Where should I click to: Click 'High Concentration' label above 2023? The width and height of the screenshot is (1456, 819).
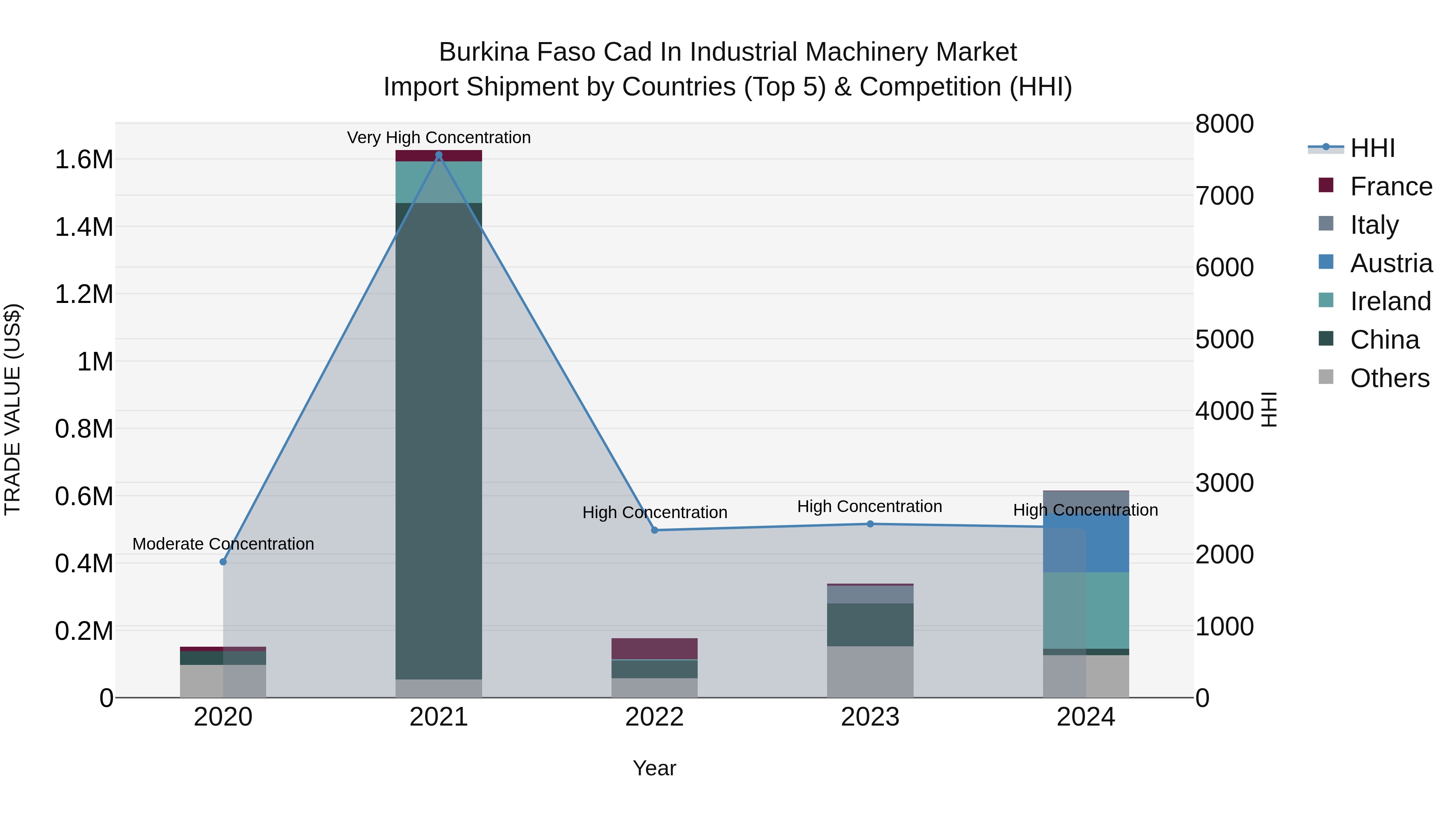pos(870,506)
